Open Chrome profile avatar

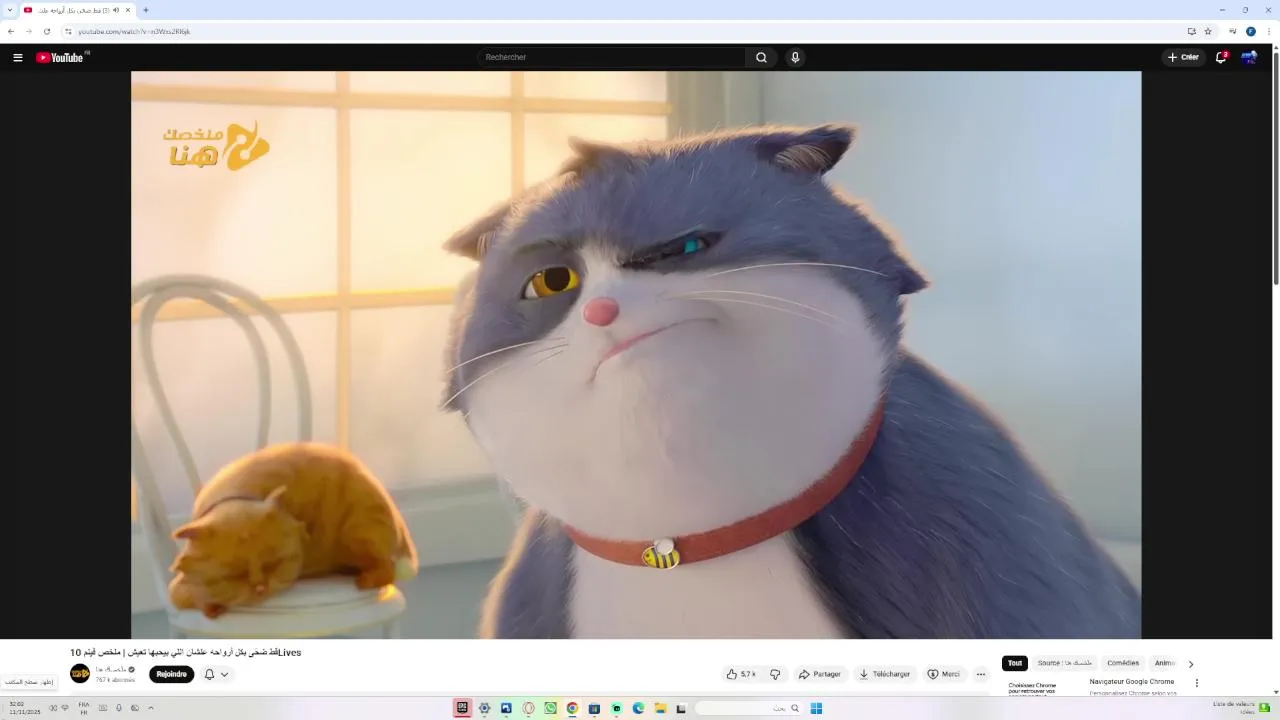[x=1250, y=31]
